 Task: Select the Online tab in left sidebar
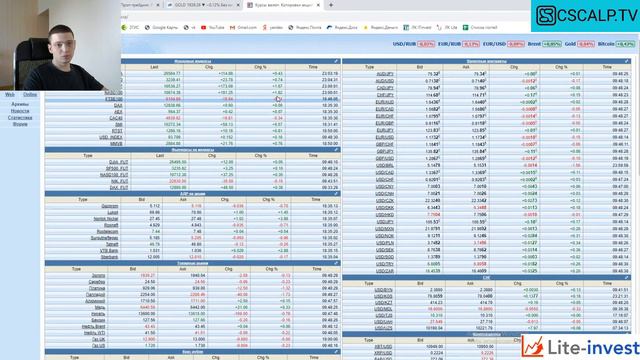(30, 94)
